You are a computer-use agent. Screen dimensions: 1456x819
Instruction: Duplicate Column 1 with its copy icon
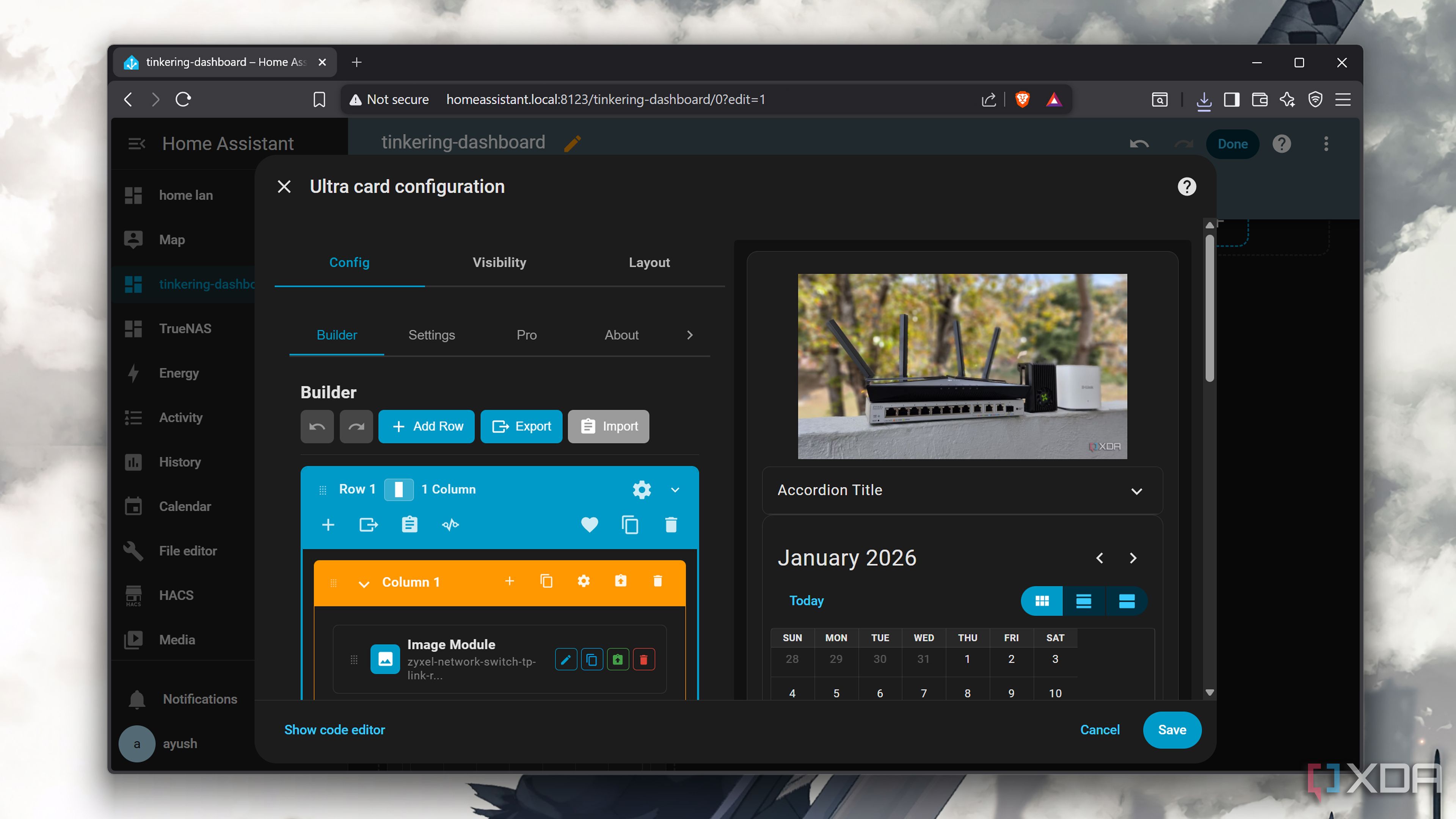546,581
